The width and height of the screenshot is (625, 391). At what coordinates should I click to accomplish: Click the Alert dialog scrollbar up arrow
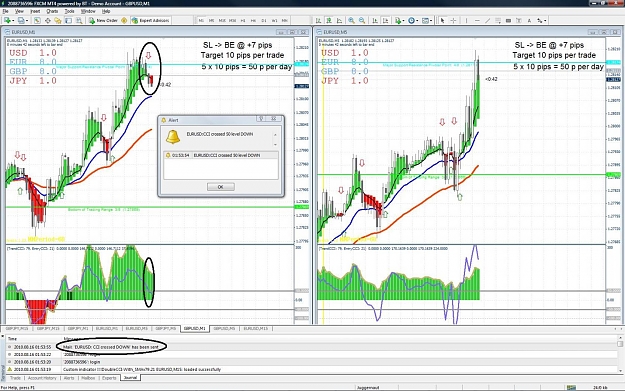(x=275, y=135)
